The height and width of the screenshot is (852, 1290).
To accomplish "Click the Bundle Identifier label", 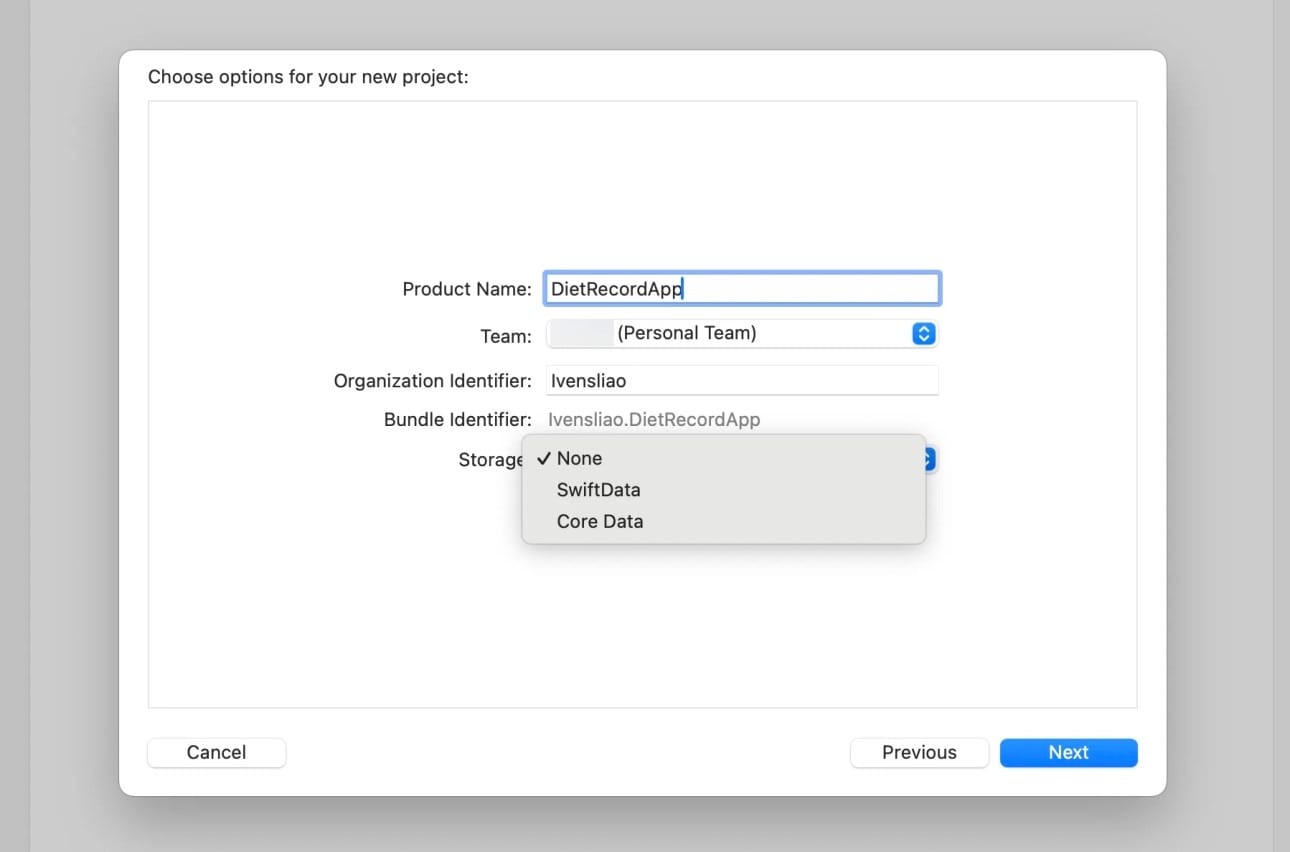I will pyautogui.click(x=457, y=420).
